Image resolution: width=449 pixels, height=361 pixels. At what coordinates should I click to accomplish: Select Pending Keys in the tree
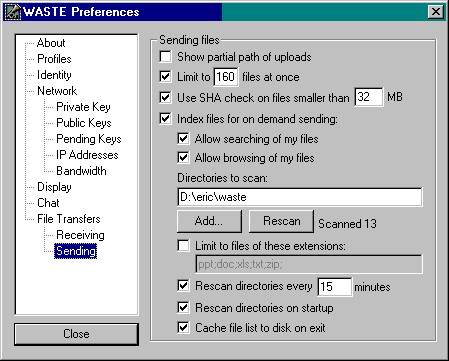click(89, 139)
